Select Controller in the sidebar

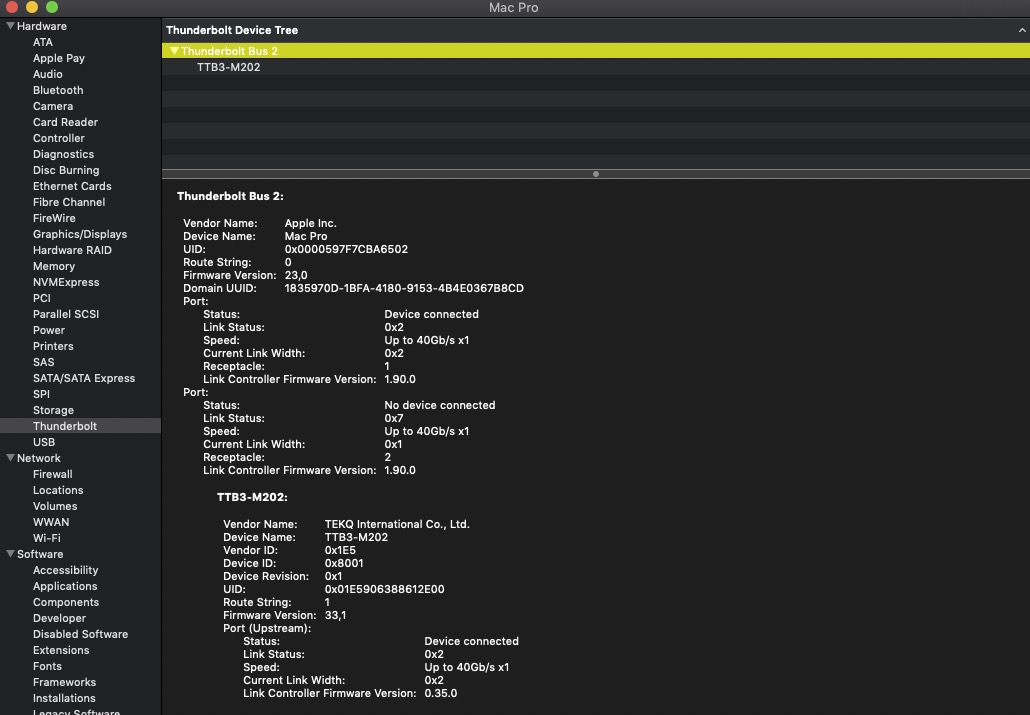(58, 138)
